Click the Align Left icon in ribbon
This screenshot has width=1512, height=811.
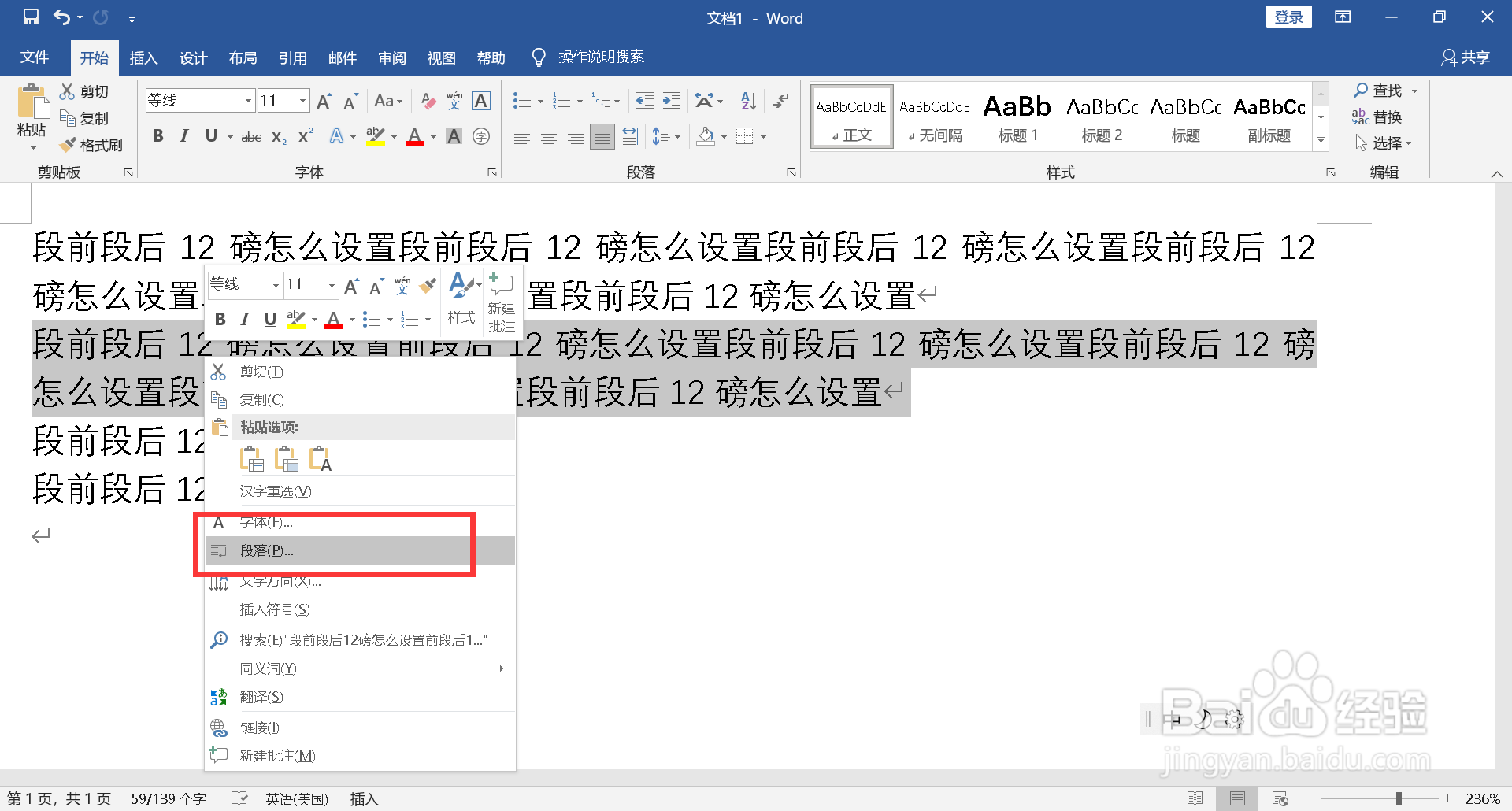tap(521, 137)
